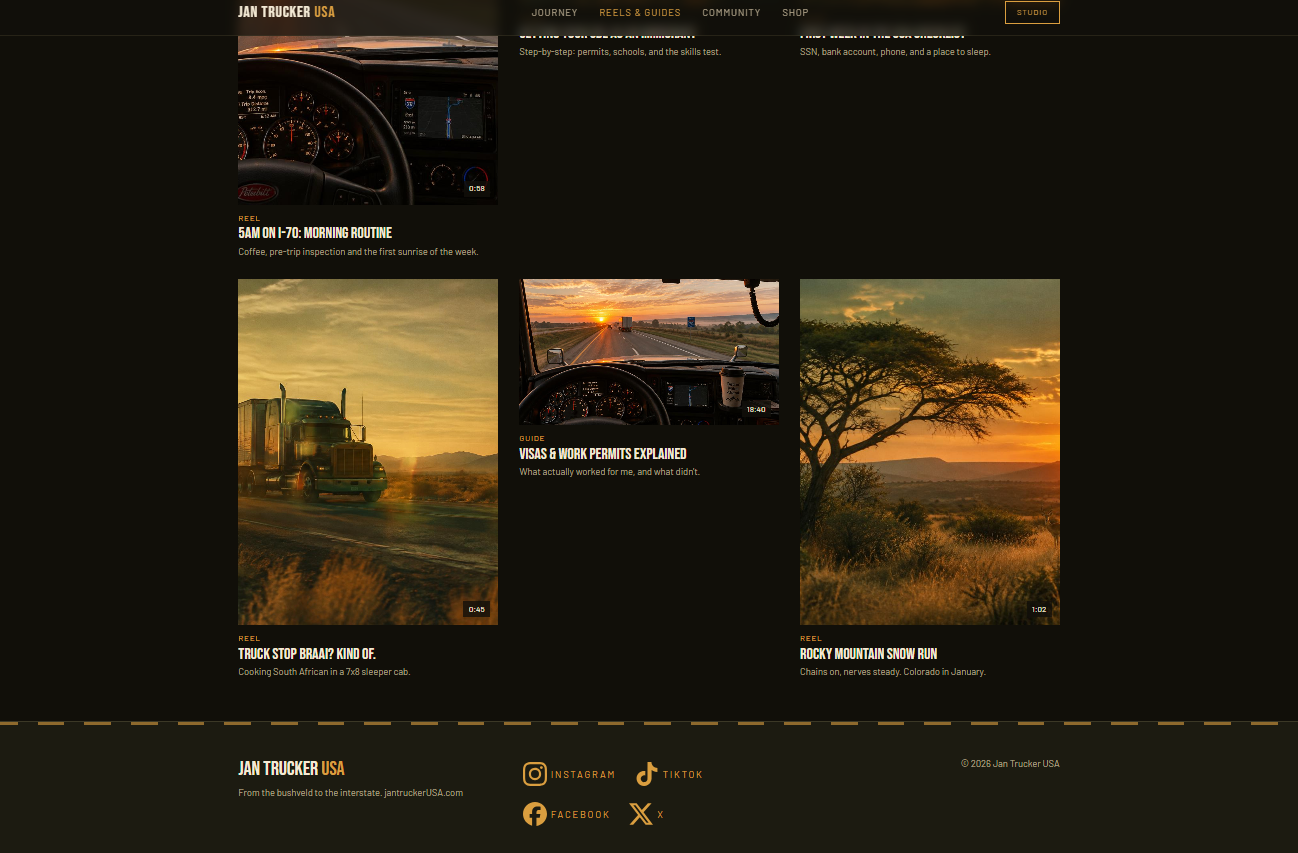
Task: Click the Jan Trucker USA header logo
Action: coord(286,12)
